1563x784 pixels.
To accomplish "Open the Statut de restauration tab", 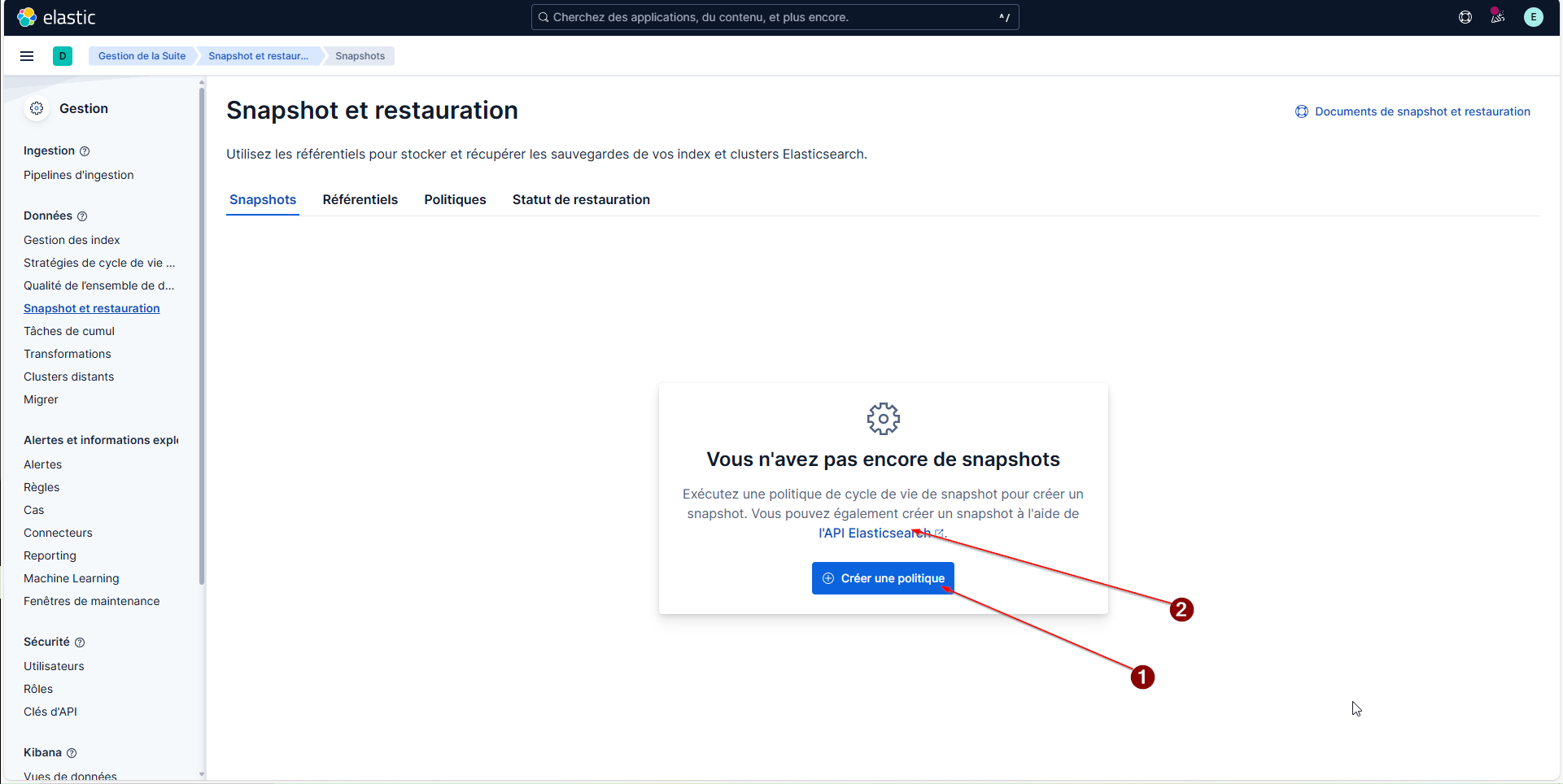I will click(581, 200).
